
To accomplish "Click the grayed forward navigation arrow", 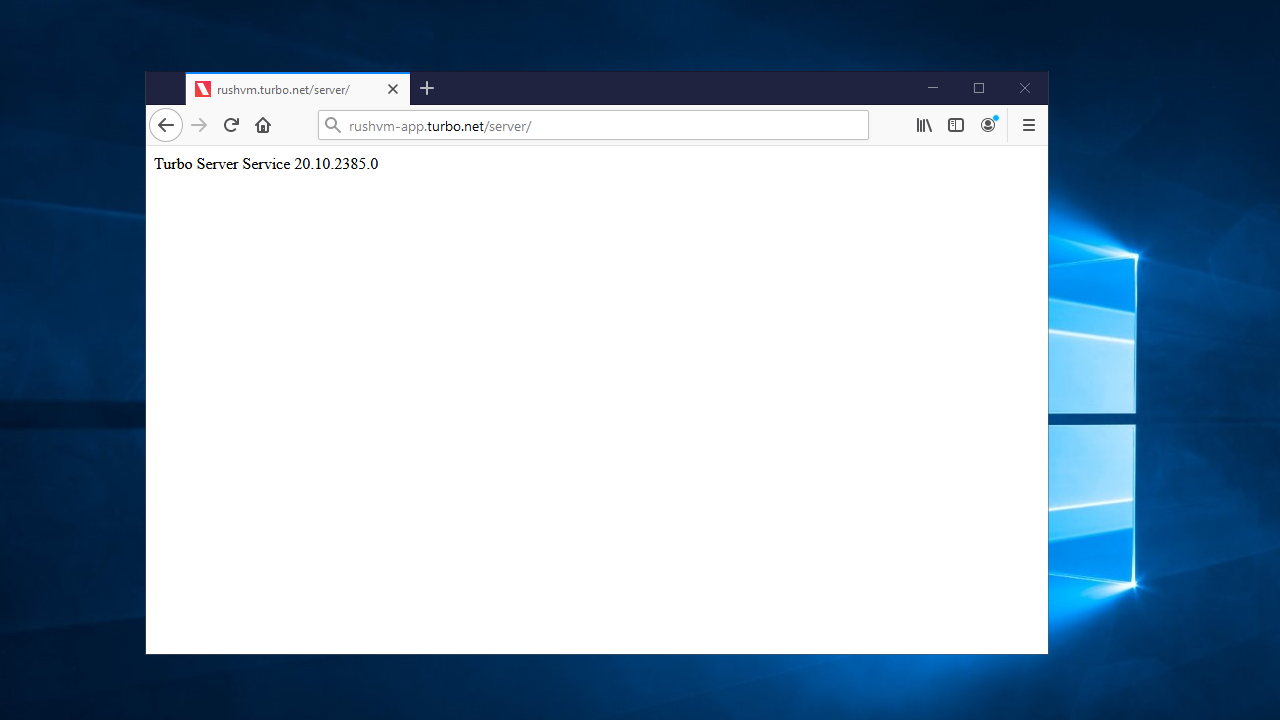I will (198, 125).
